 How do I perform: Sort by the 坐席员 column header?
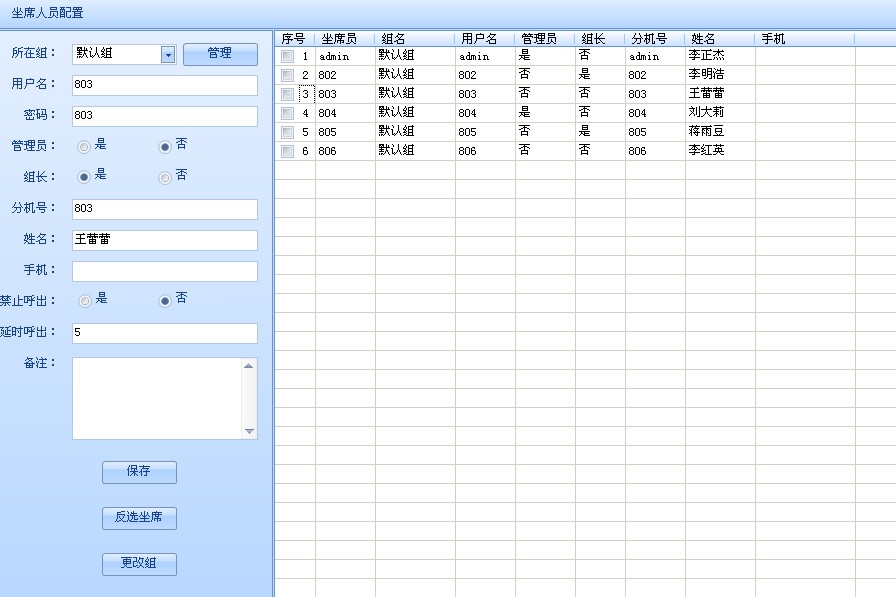345,39
